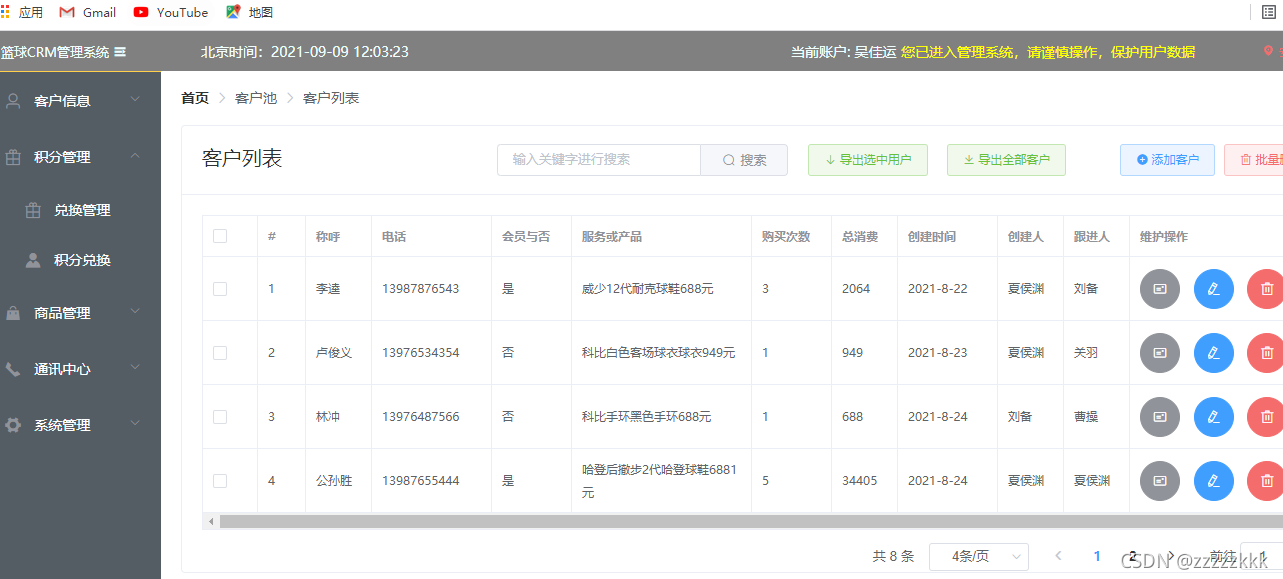
Task: Click the gift icon beside 兑换管理
Action: (33, 210)
